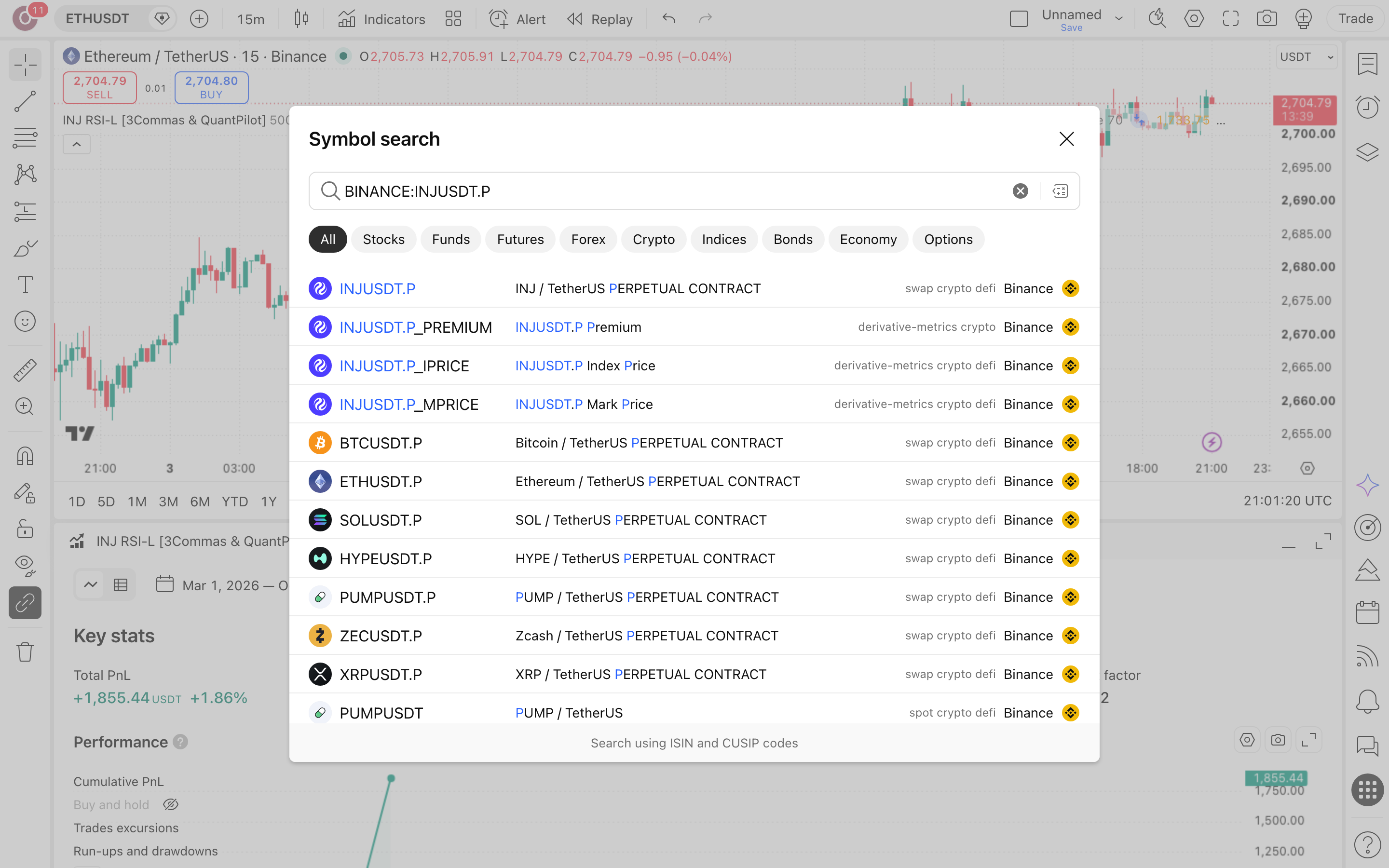Screen dimensions: 1389x868
Task: Click inside the symbol search input
Action: 671,191
